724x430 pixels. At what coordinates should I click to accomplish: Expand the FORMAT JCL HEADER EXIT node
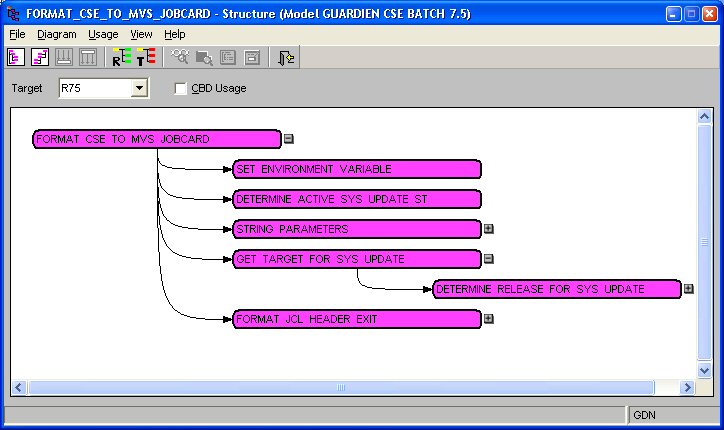click(489, 319)
